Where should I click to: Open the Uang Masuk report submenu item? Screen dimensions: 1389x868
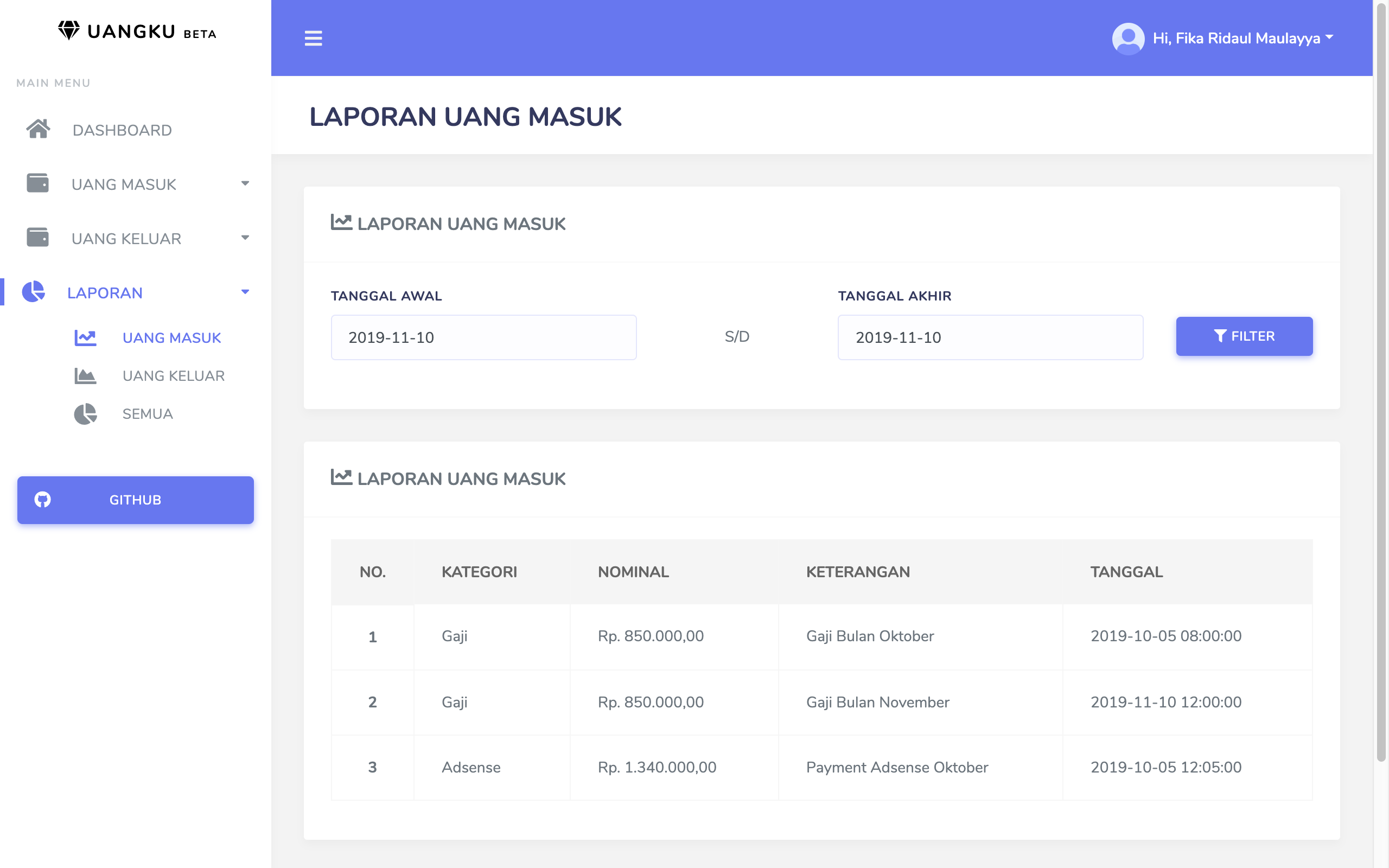pos(171,337)
